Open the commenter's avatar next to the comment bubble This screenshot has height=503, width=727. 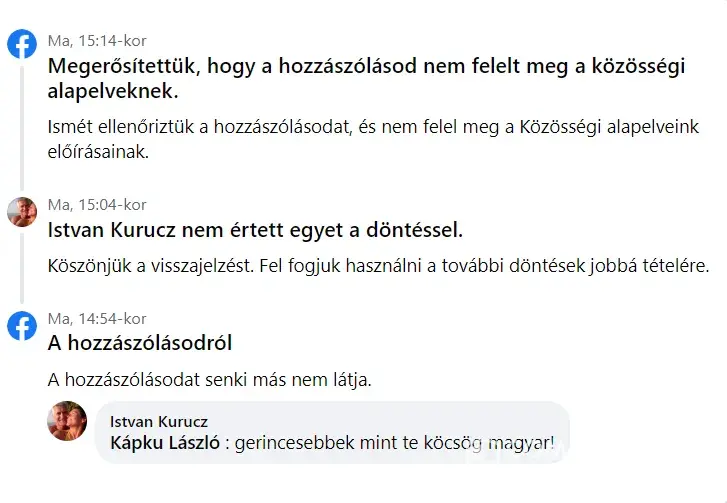point(67,420)
